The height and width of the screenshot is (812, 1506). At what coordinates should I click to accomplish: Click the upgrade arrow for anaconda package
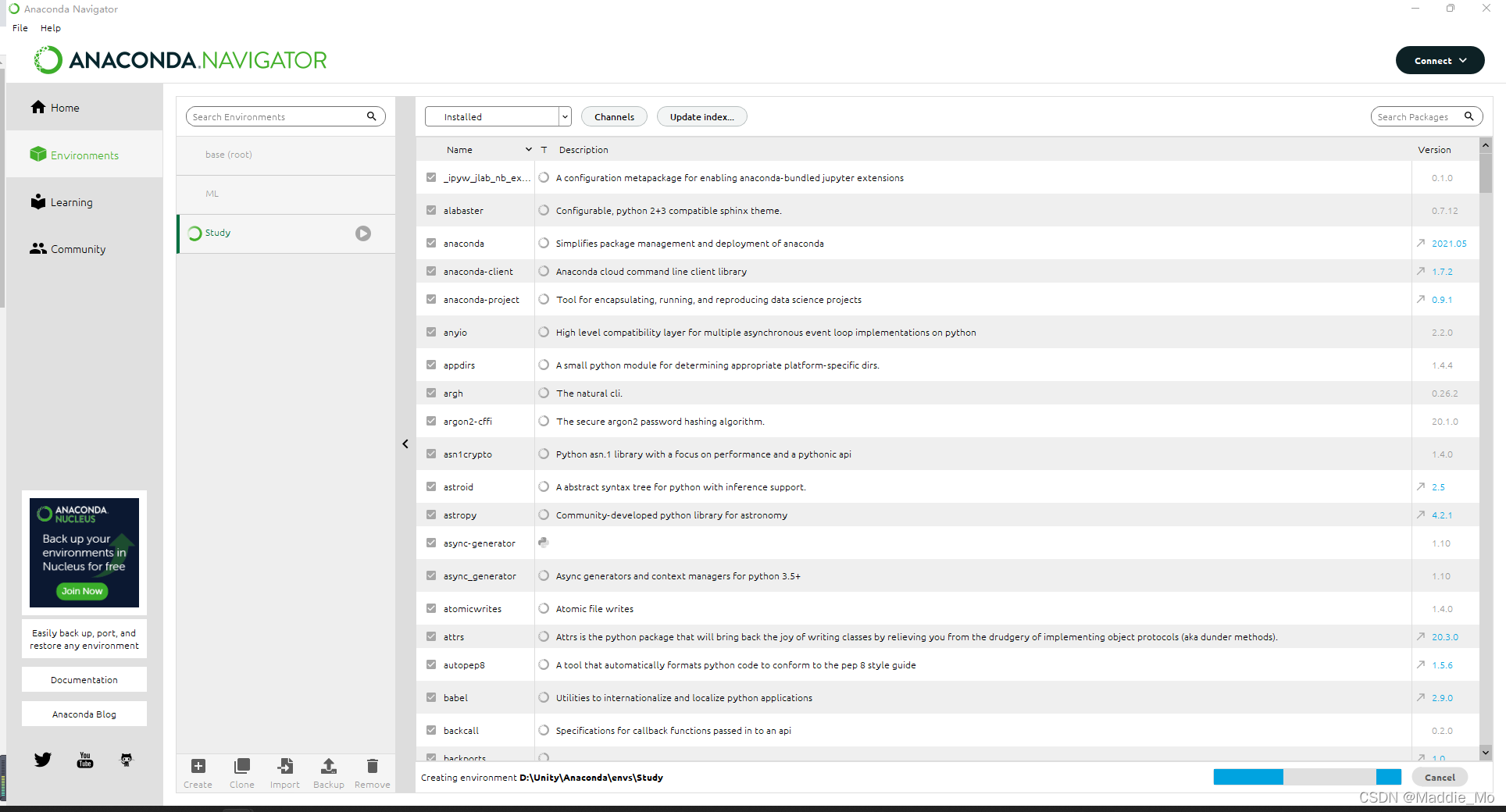click(x=1421, y=244)
